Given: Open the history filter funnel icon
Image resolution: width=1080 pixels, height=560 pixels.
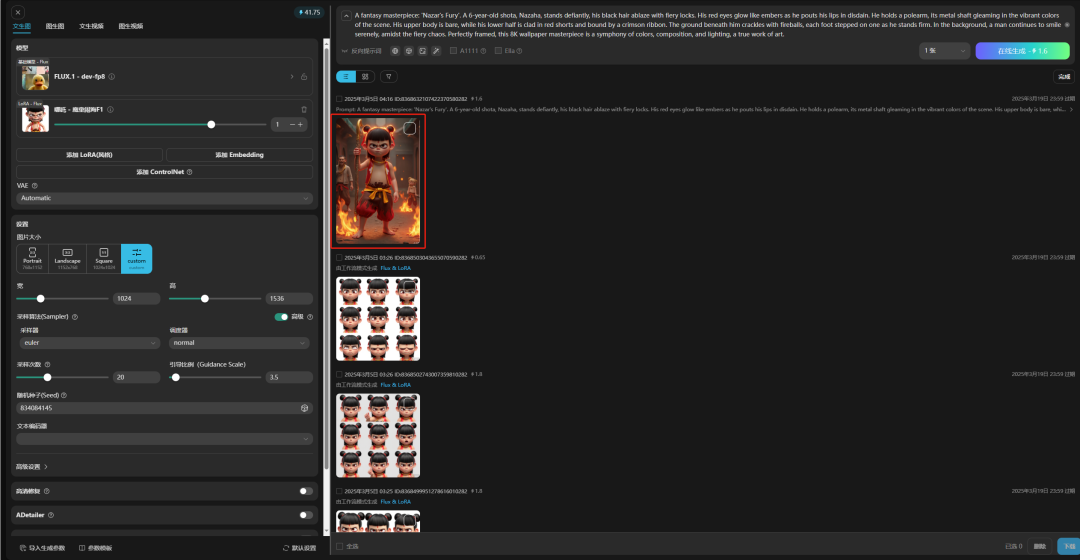Looking at the screenshot, I should click(388, 77).
